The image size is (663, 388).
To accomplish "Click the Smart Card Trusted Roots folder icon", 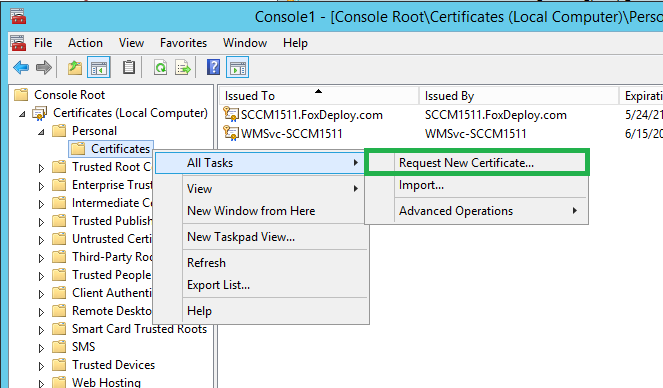I will pyautogui.click(x=59, y=329).
